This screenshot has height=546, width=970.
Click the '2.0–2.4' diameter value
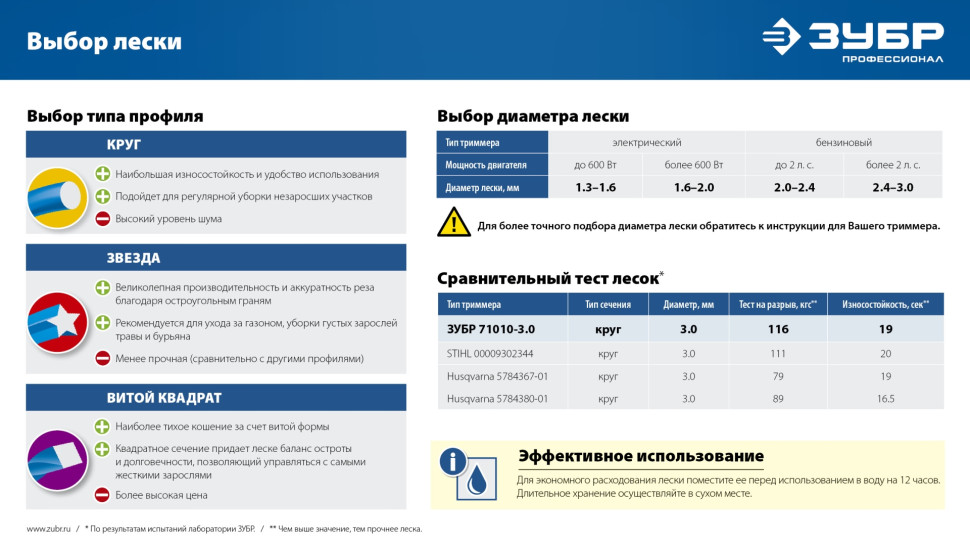(794, 187)
